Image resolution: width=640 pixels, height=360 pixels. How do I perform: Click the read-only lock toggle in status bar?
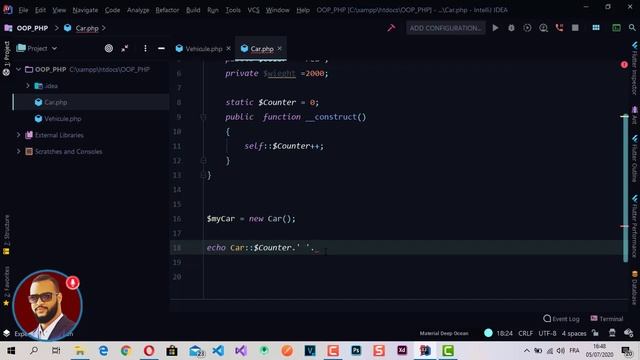pyautogui.click(x=596, y=333)
